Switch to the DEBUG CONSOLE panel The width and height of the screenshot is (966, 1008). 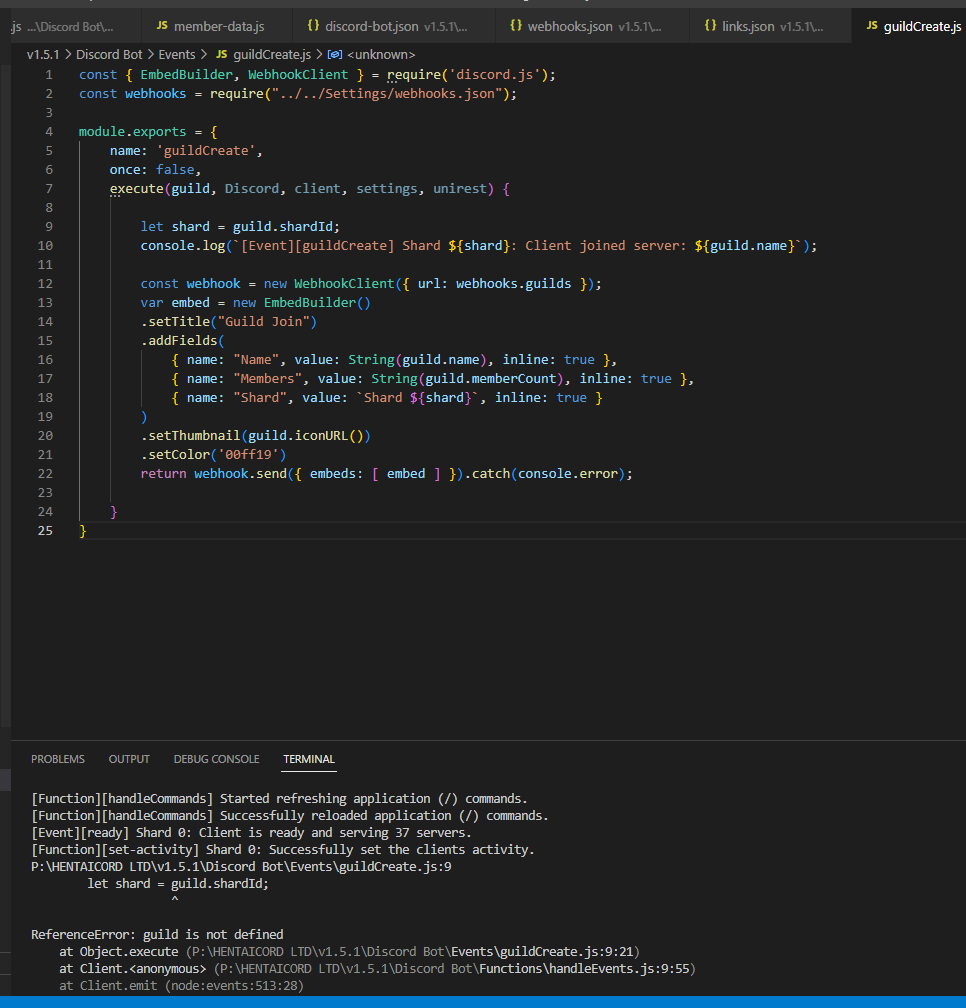click(x=216, y=759)
